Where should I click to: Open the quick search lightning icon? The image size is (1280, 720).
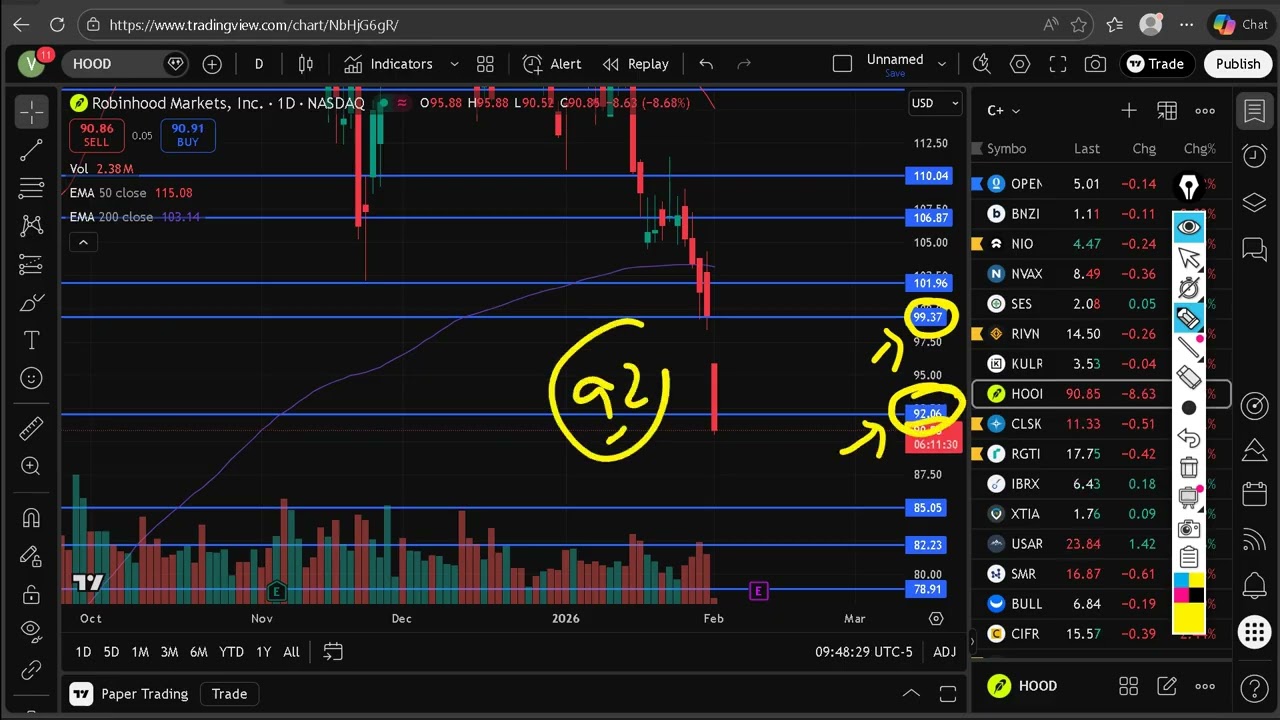coord(982,64)
